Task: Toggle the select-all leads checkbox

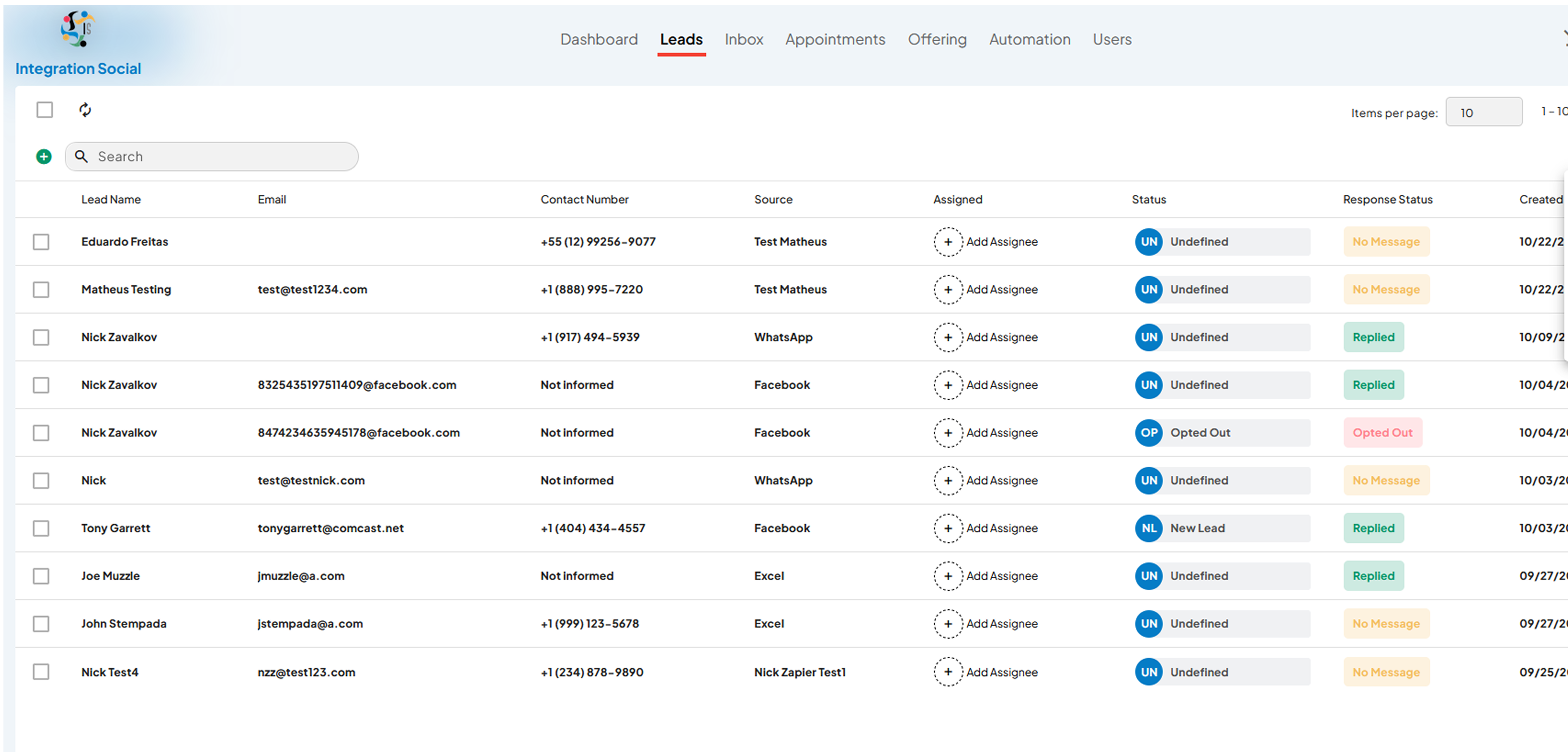Action: (x=44, y=110)
